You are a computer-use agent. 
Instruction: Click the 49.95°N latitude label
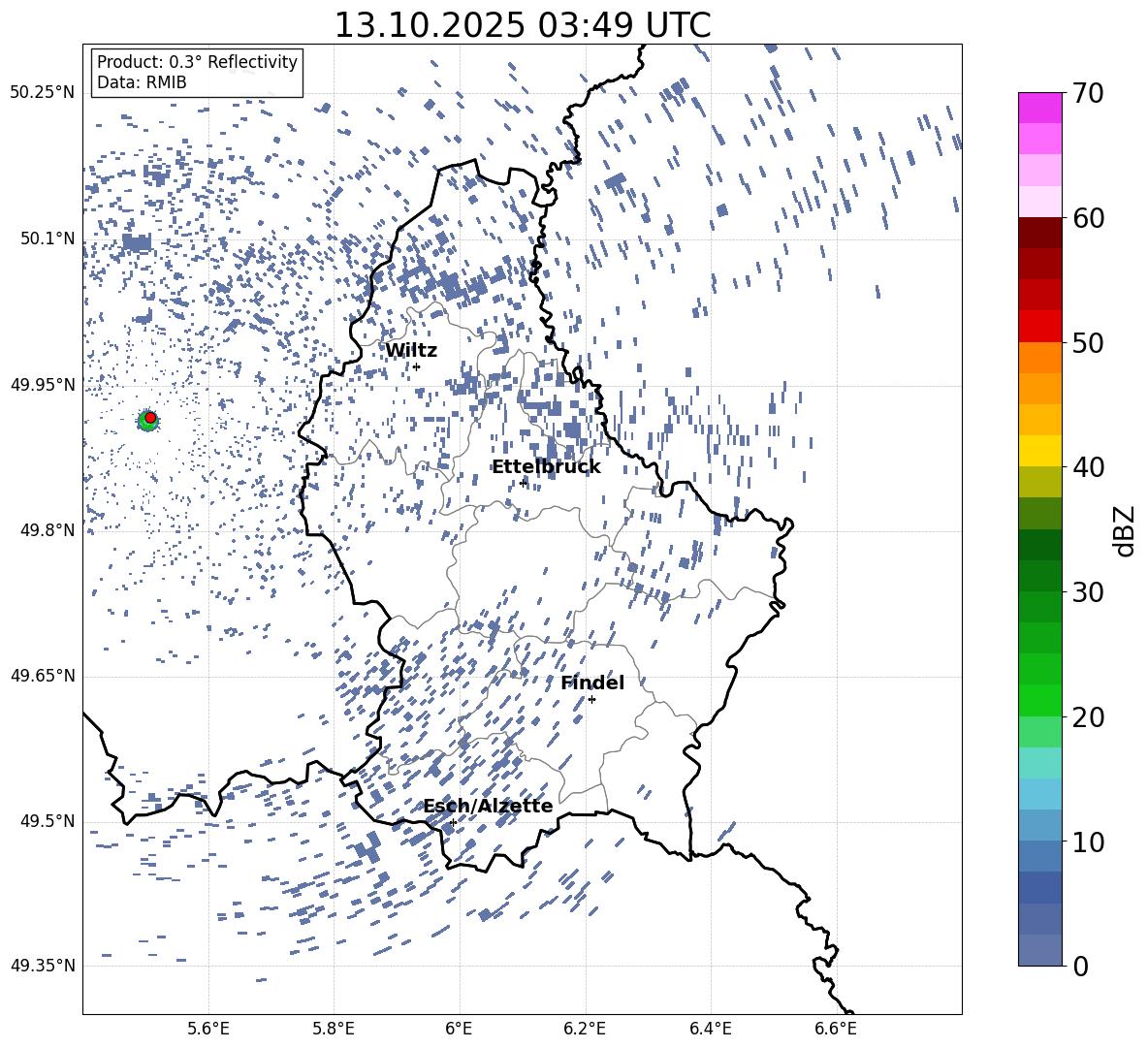(43, 385)
